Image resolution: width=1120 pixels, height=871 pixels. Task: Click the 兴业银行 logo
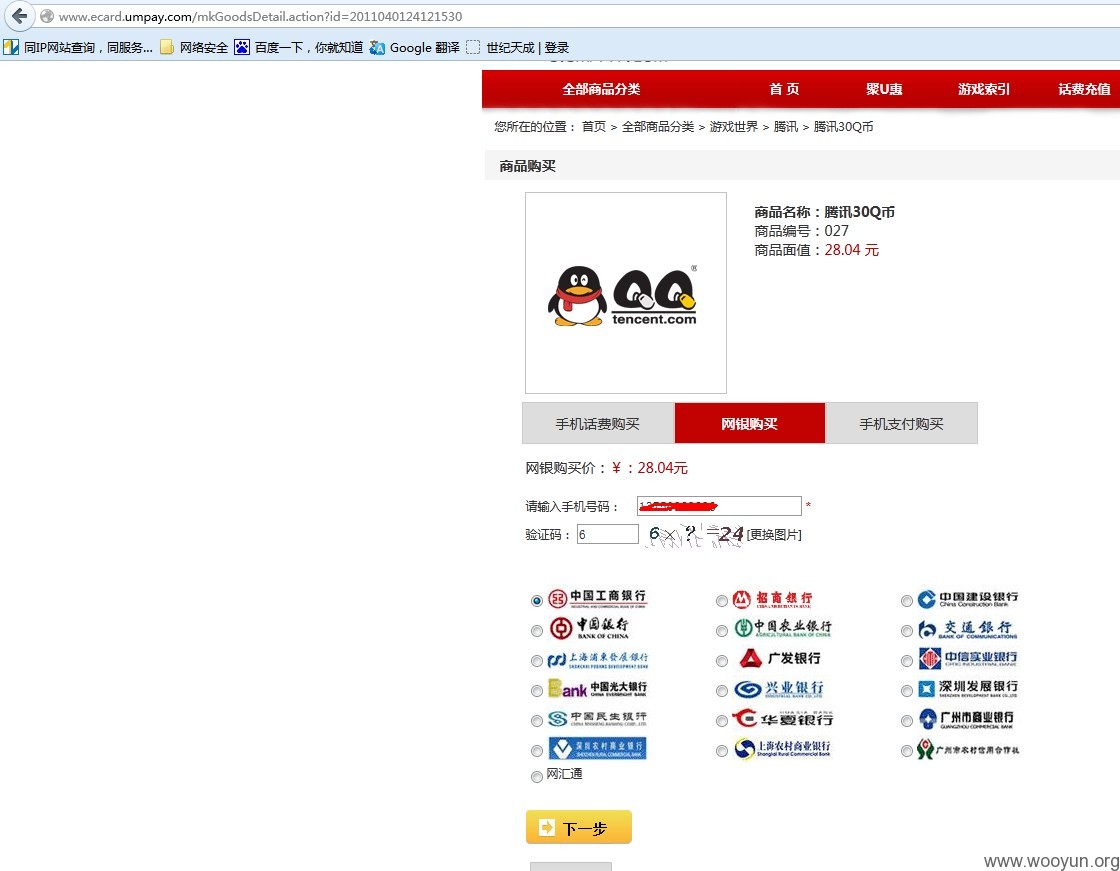[779, 689]
